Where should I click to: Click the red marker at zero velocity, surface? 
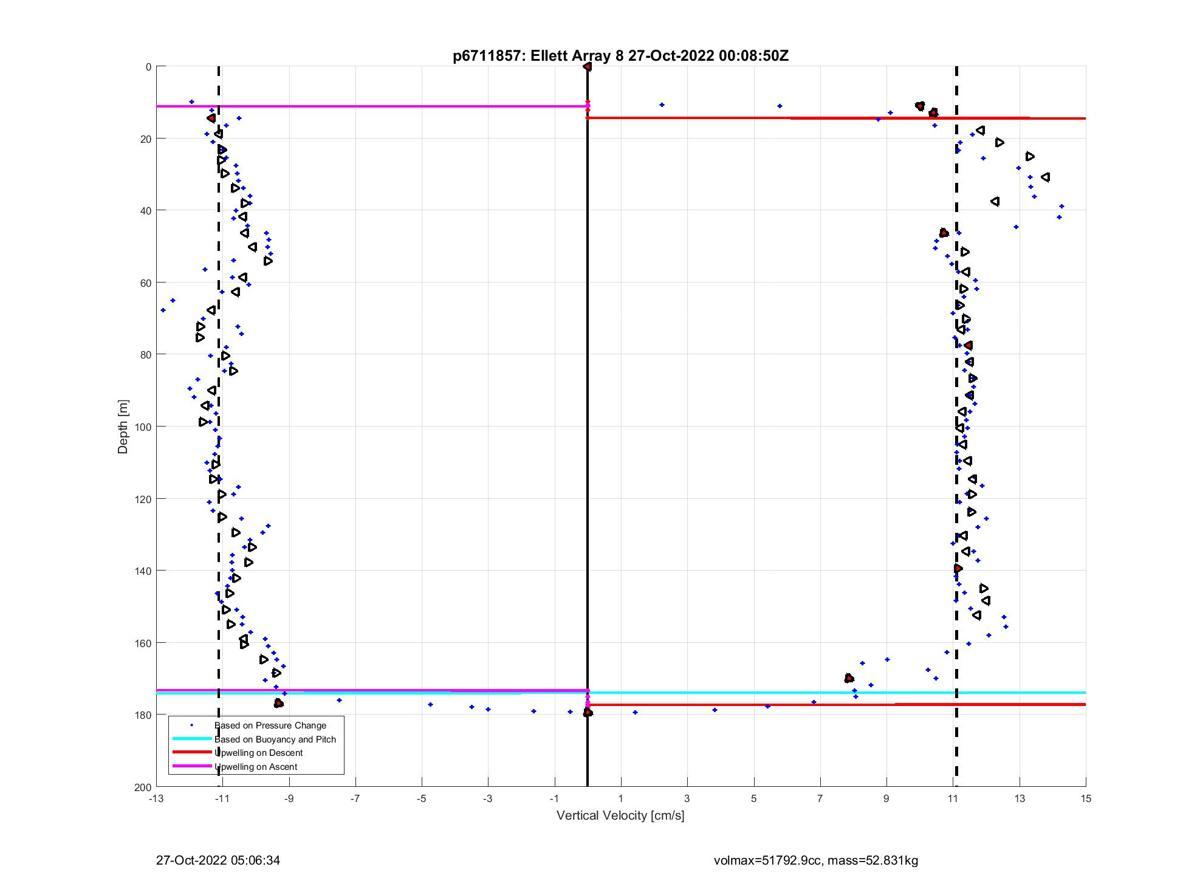coord(587,67)
